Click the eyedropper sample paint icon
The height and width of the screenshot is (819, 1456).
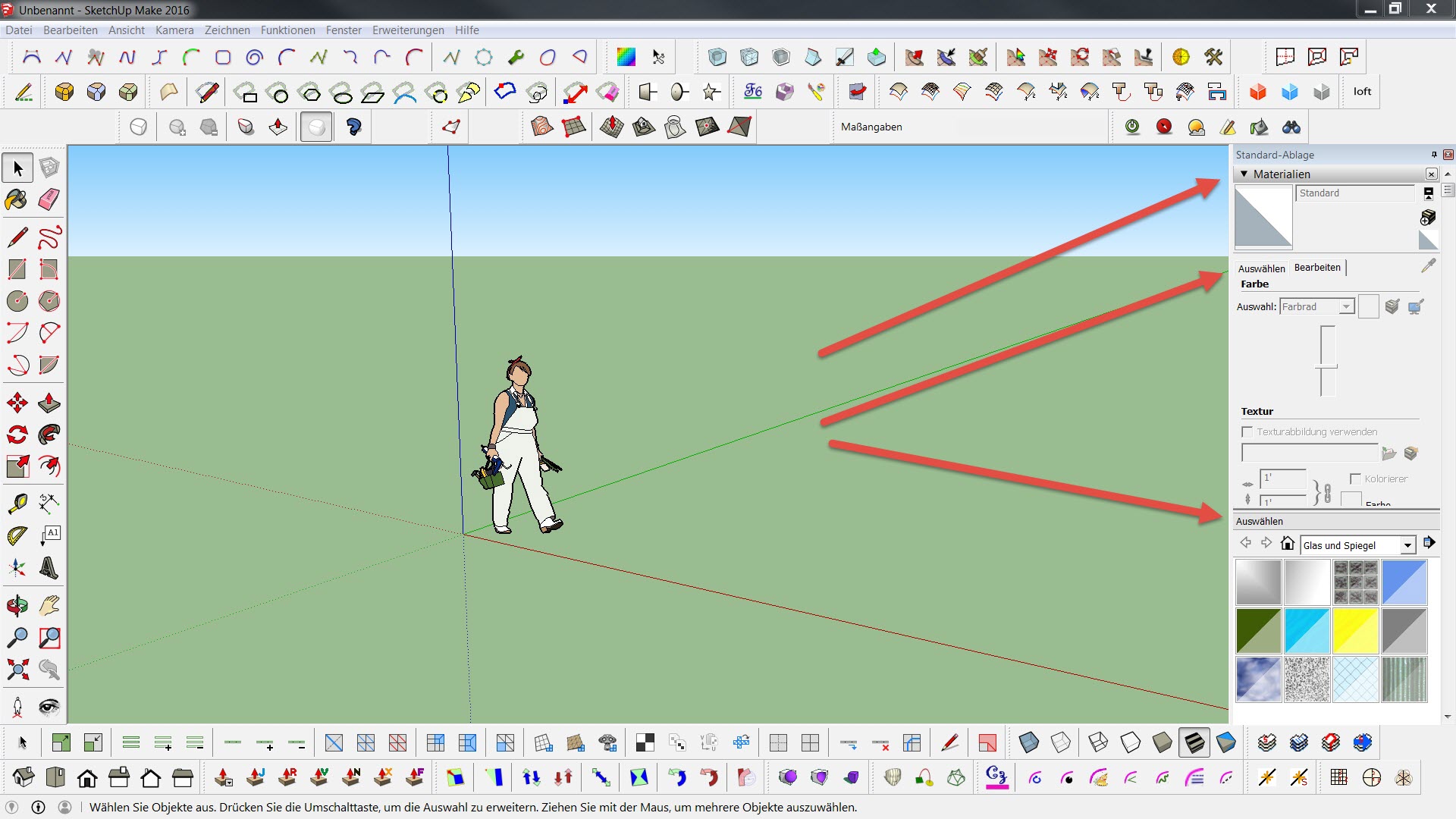pos(1429,265)
